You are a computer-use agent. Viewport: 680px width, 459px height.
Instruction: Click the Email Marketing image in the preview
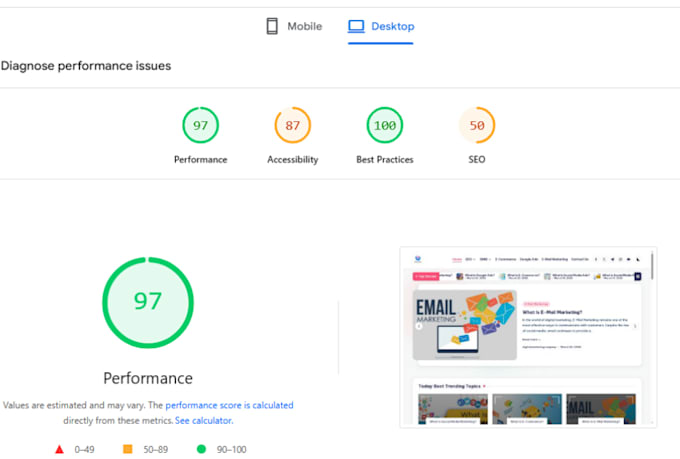[x=465, y=325]
